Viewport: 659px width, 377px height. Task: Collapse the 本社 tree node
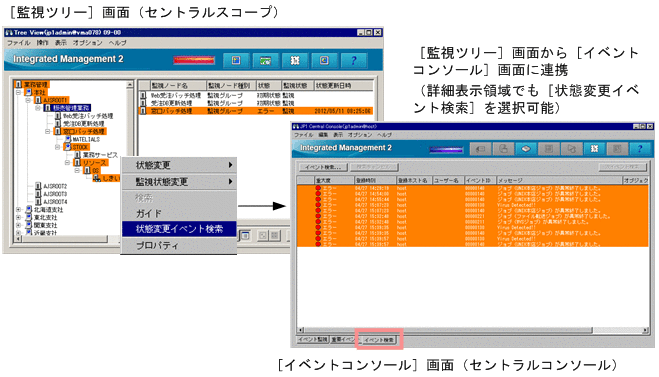click(x=18, y=92)
